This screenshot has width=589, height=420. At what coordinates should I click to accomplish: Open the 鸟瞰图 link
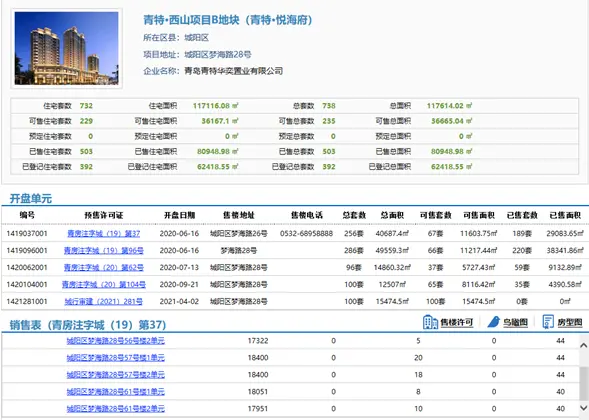(x=515, y=322)
